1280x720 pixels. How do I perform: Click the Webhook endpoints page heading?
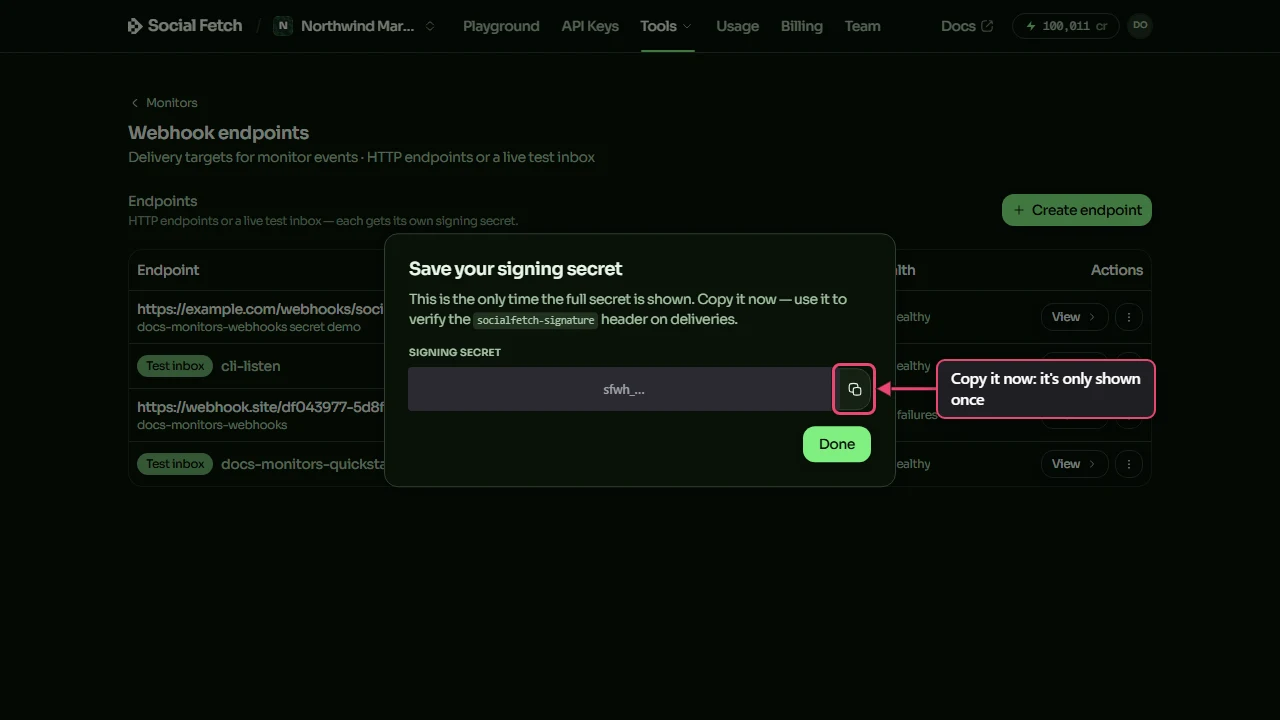(218, 133)
